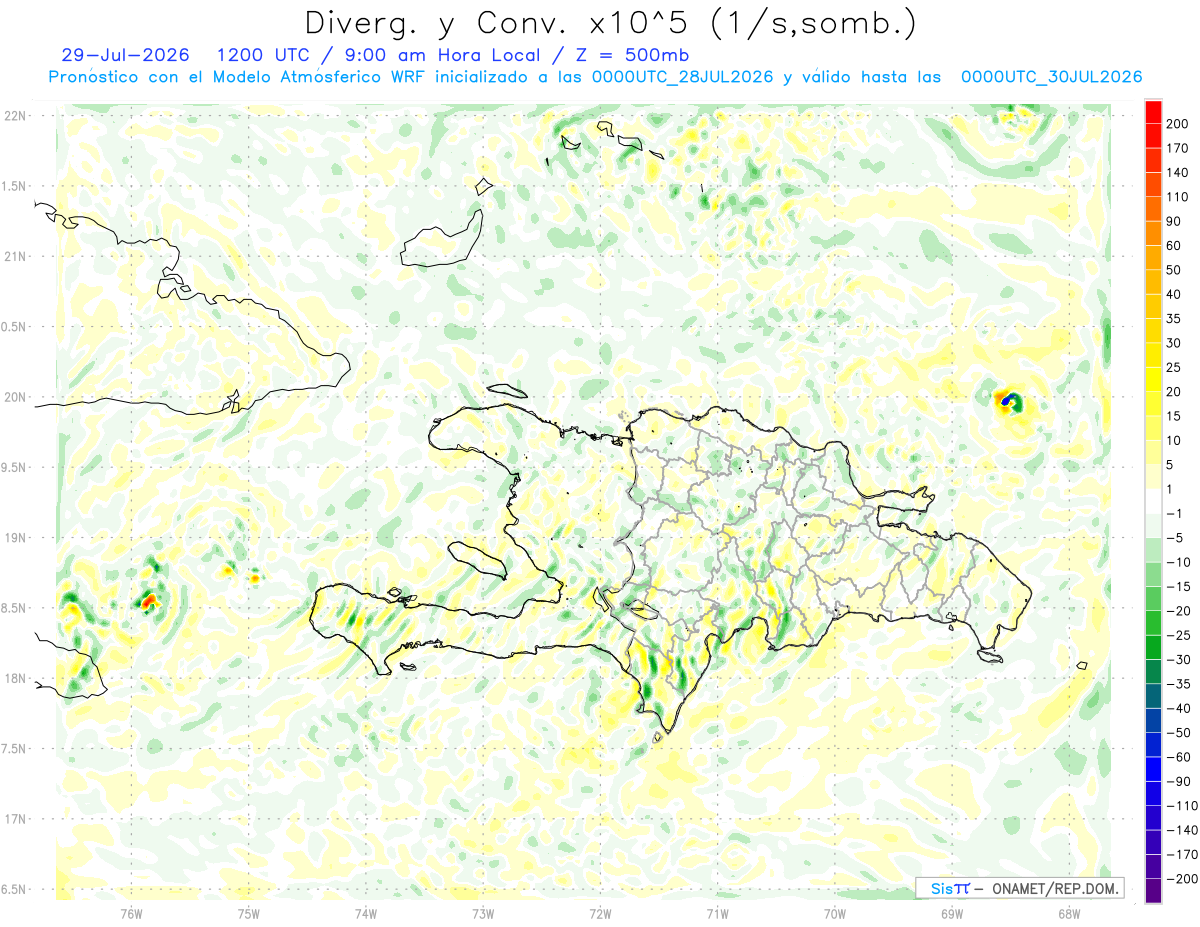1200x927 pixels.
Task: Click the '69W' longitude label
Action: tap(952, 913)
